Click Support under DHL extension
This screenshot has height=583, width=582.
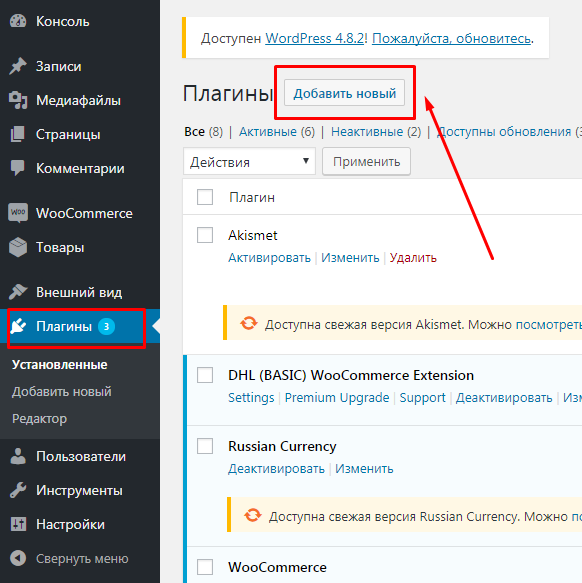click(x=422, y=397)
